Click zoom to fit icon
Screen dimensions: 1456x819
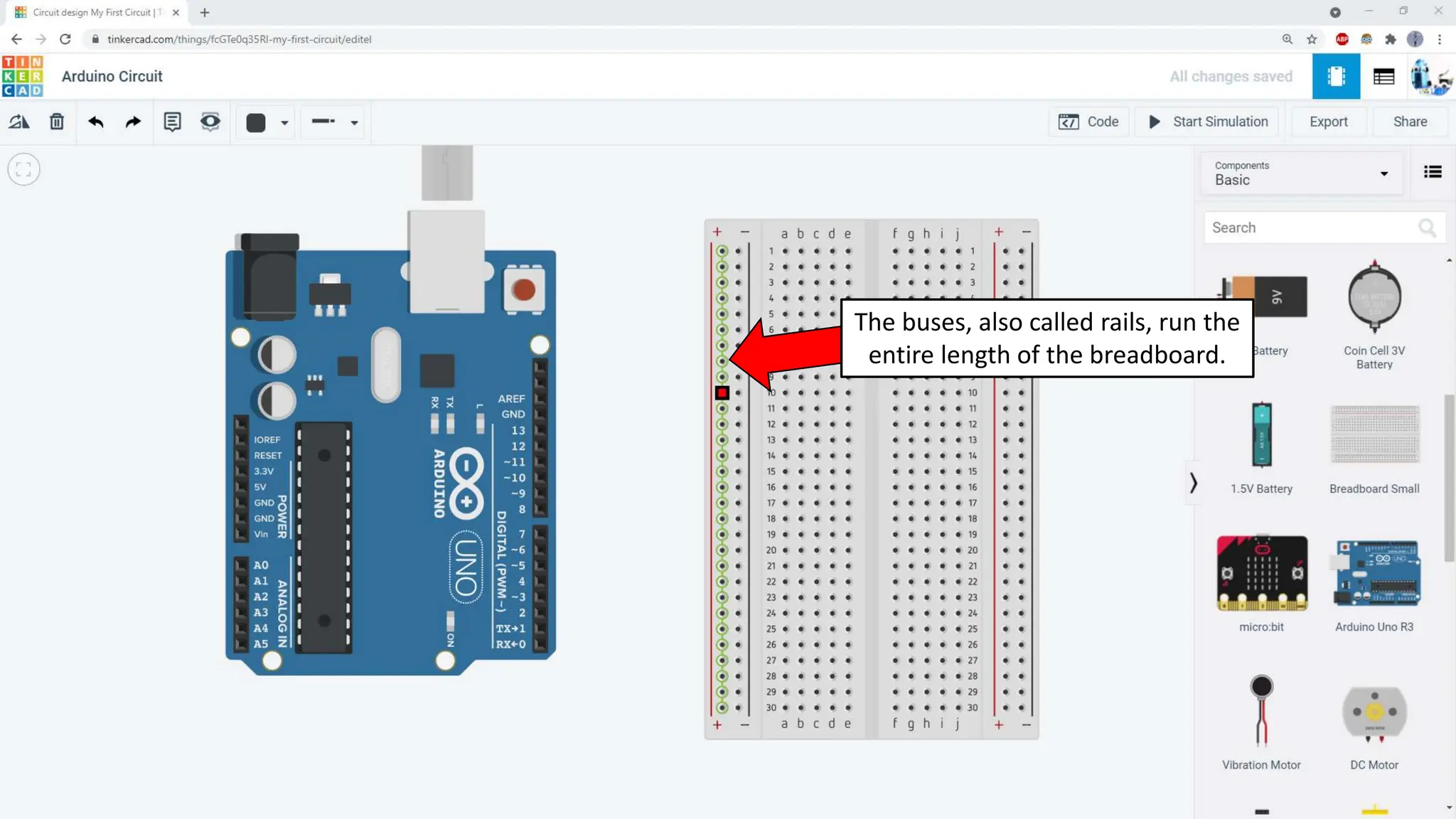(23, 169)
